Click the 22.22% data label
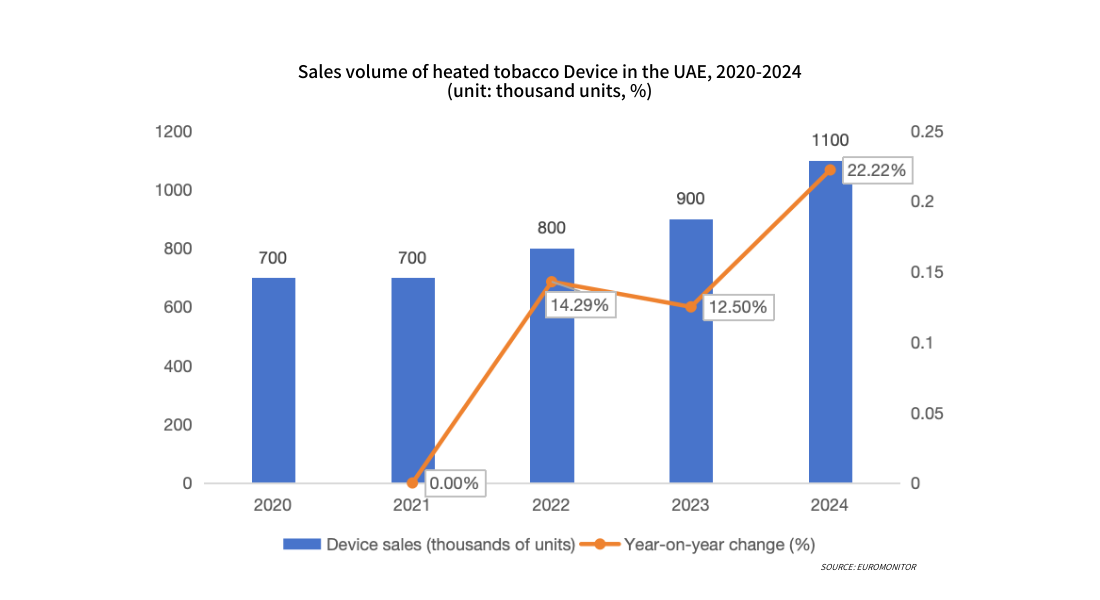The image size is (1100, 600). 876,171
